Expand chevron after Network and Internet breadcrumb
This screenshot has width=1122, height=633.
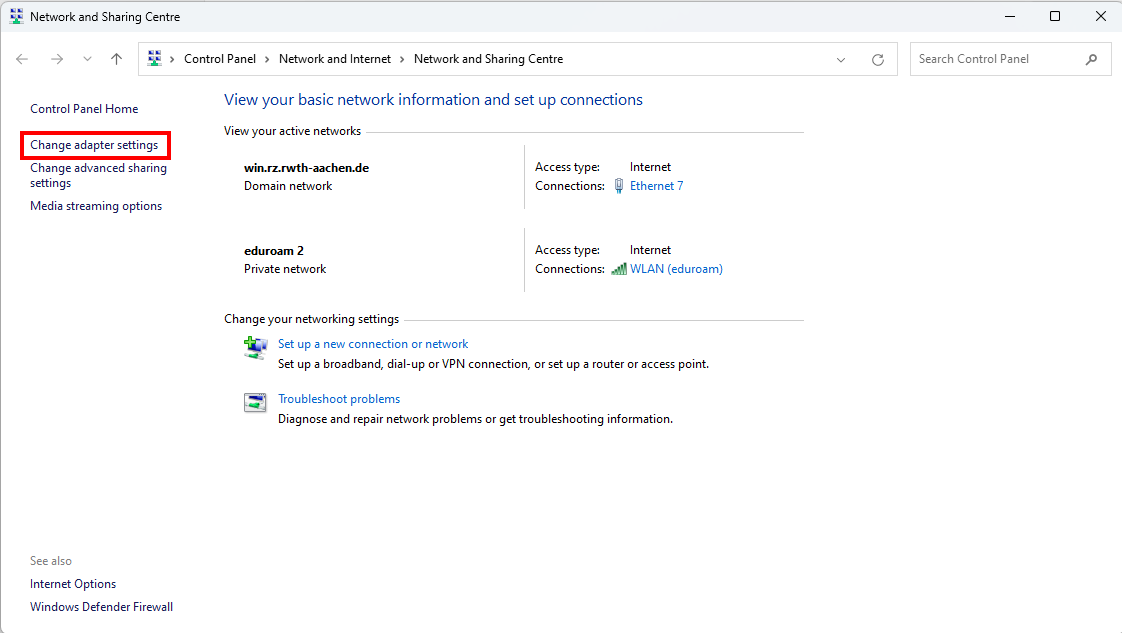[x=402, y=59]
